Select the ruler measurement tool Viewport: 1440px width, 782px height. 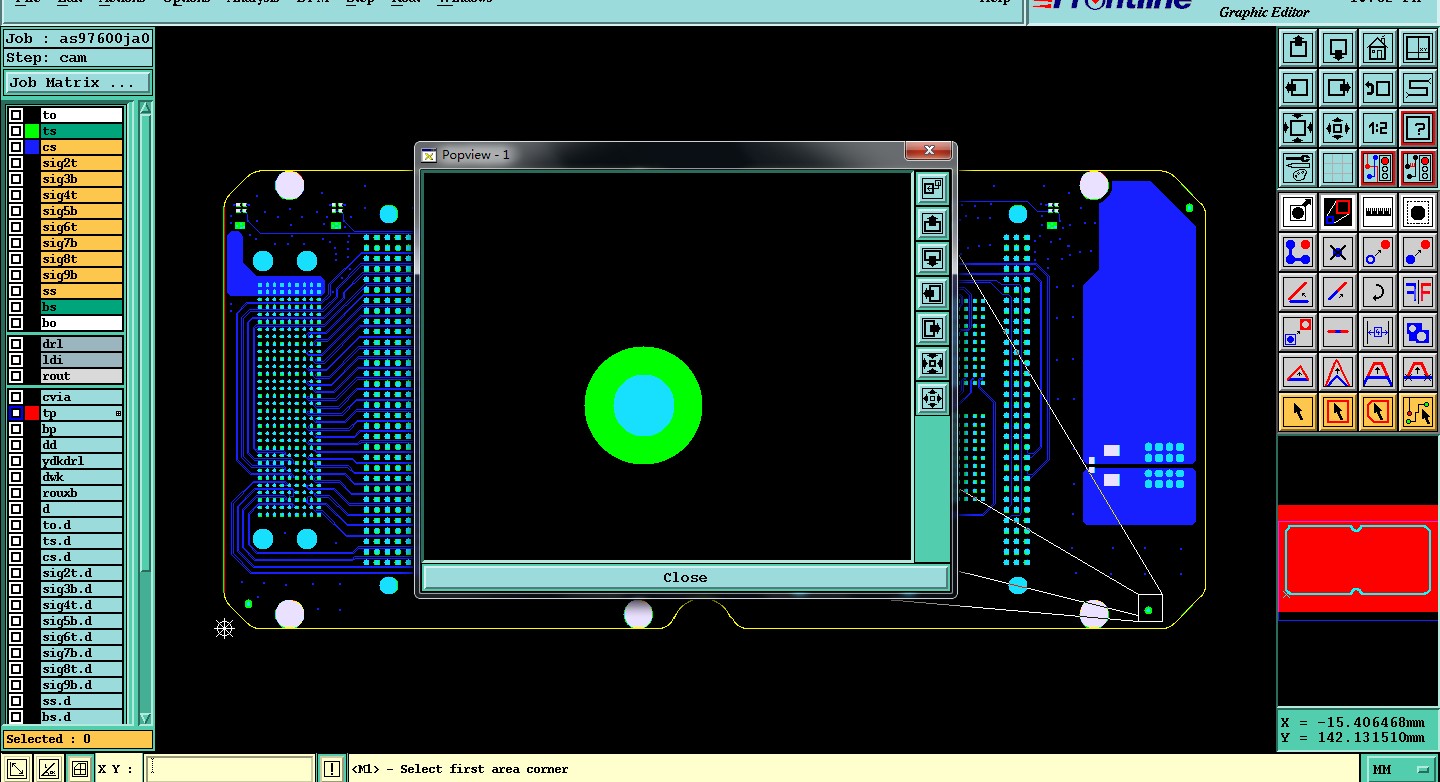pyautogui.click(x=1378, y=211)
